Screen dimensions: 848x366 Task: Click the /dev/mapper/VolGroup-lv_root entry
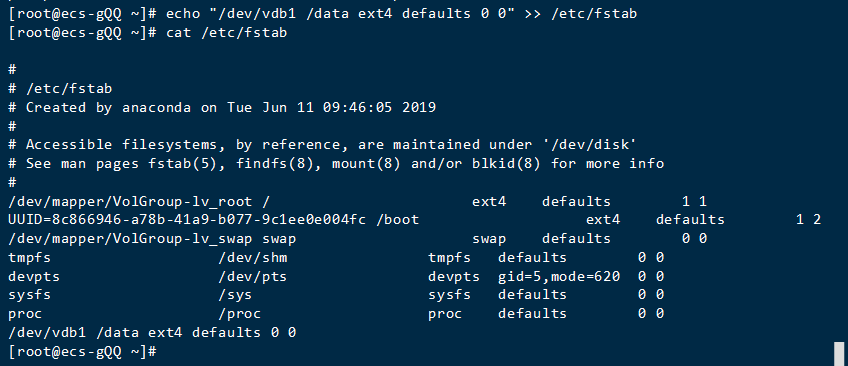(358, 202)
